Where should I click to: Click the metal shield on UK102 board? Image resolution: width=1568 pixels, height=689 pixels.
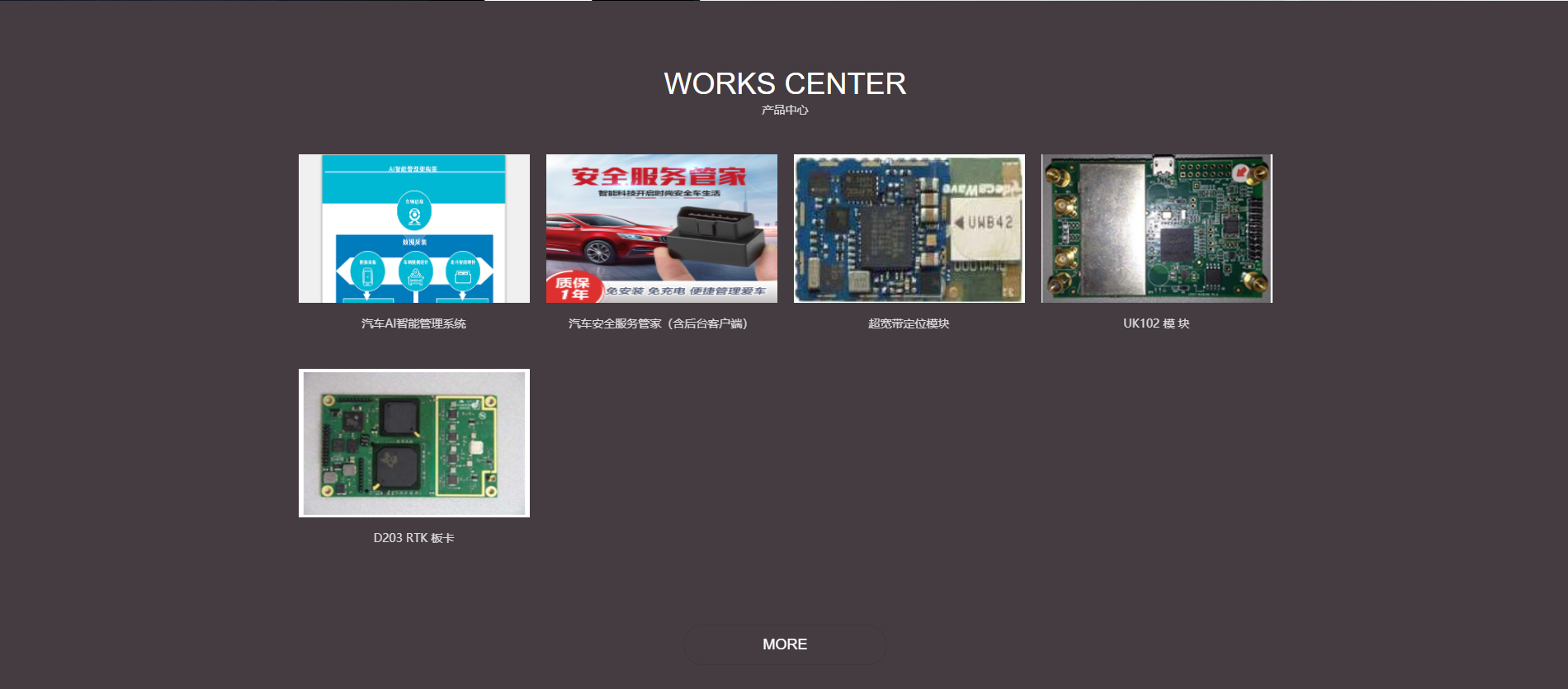pos(1112,228)
